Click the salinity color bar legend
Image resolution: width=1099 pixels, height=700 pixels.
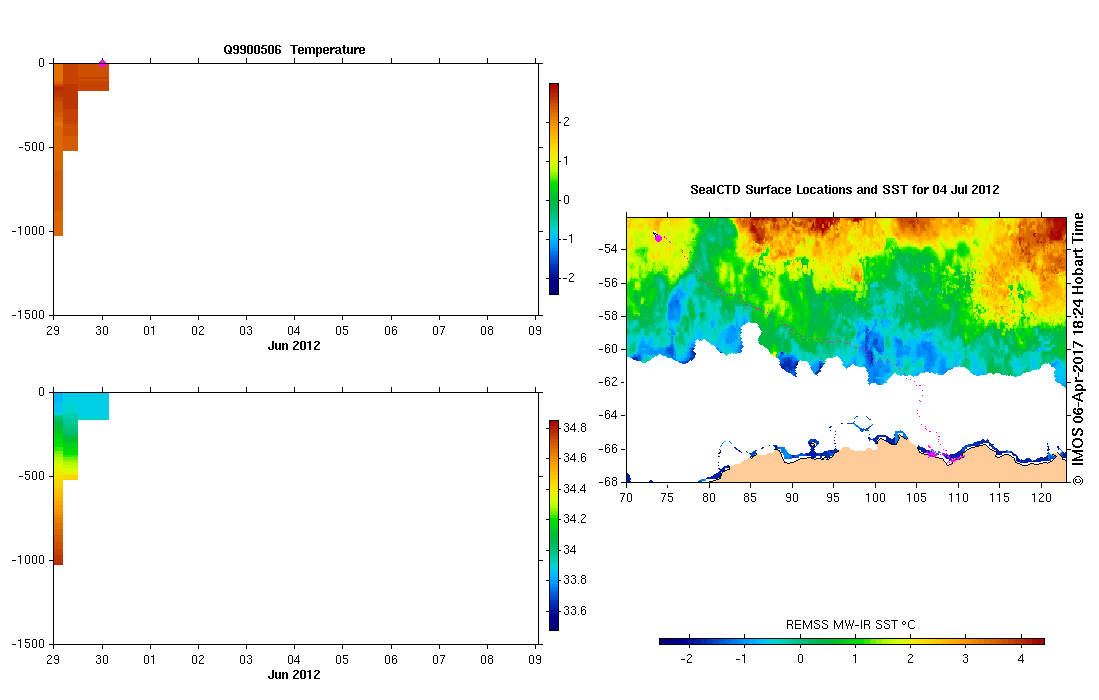(x=554, y=525)
